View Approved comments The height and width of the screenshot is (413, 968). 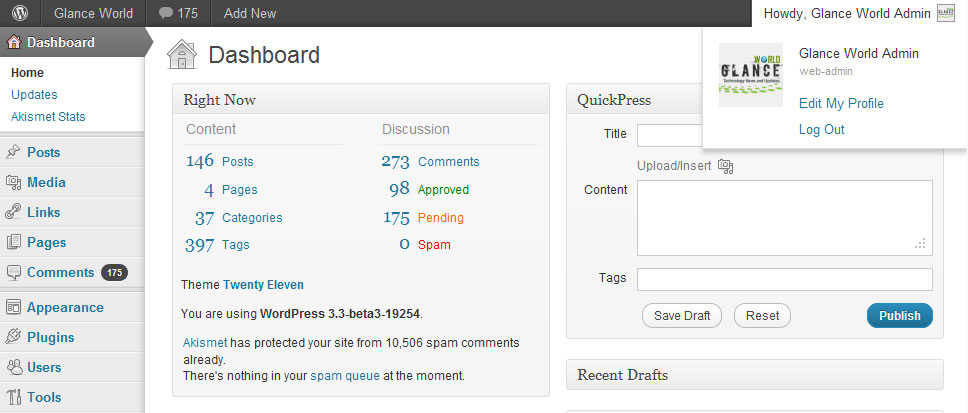tap(443, 190)
